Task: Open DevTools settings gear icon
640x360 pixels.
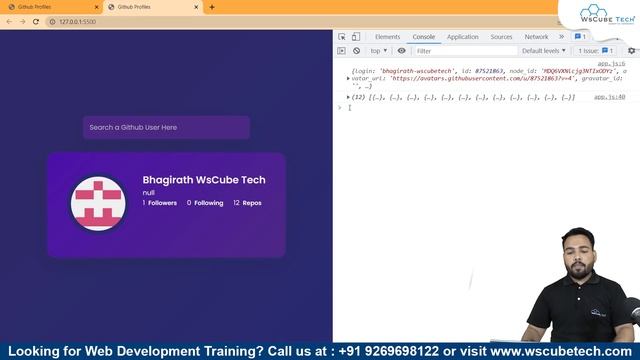Action: (x=631, y=51)
